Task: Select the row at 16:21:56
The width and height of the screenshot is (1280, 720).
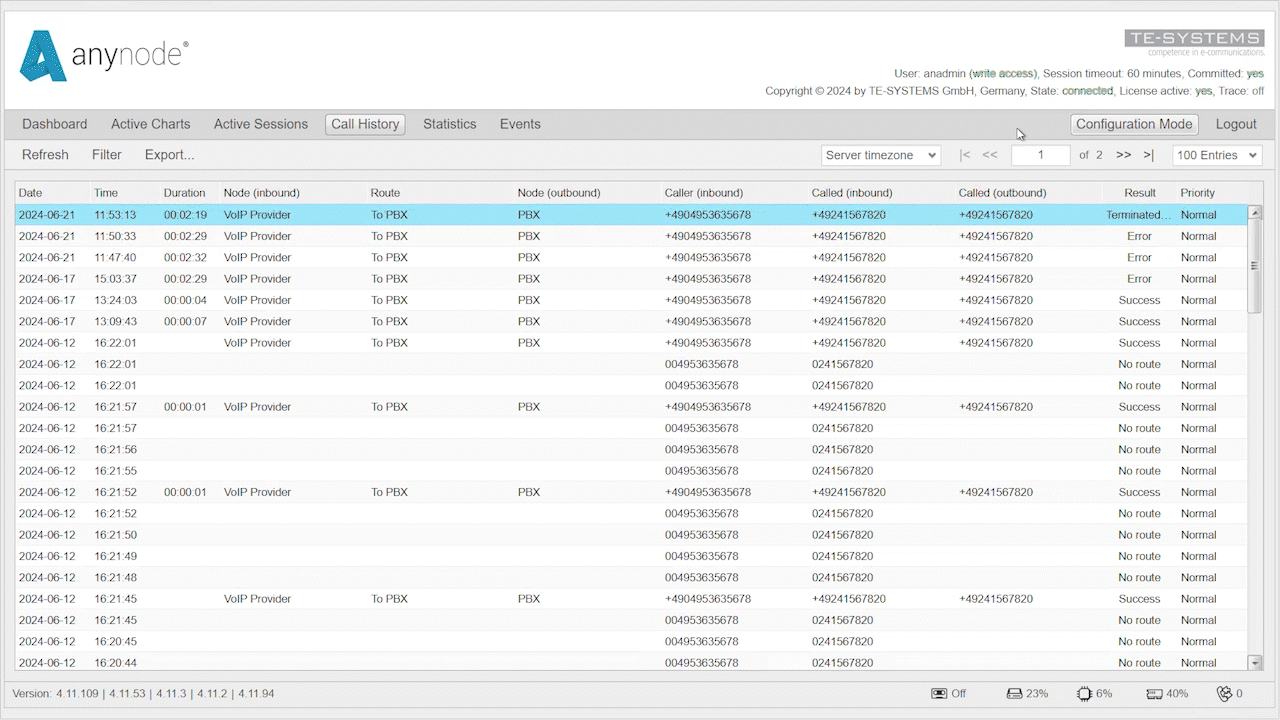Action: [632, 449]
